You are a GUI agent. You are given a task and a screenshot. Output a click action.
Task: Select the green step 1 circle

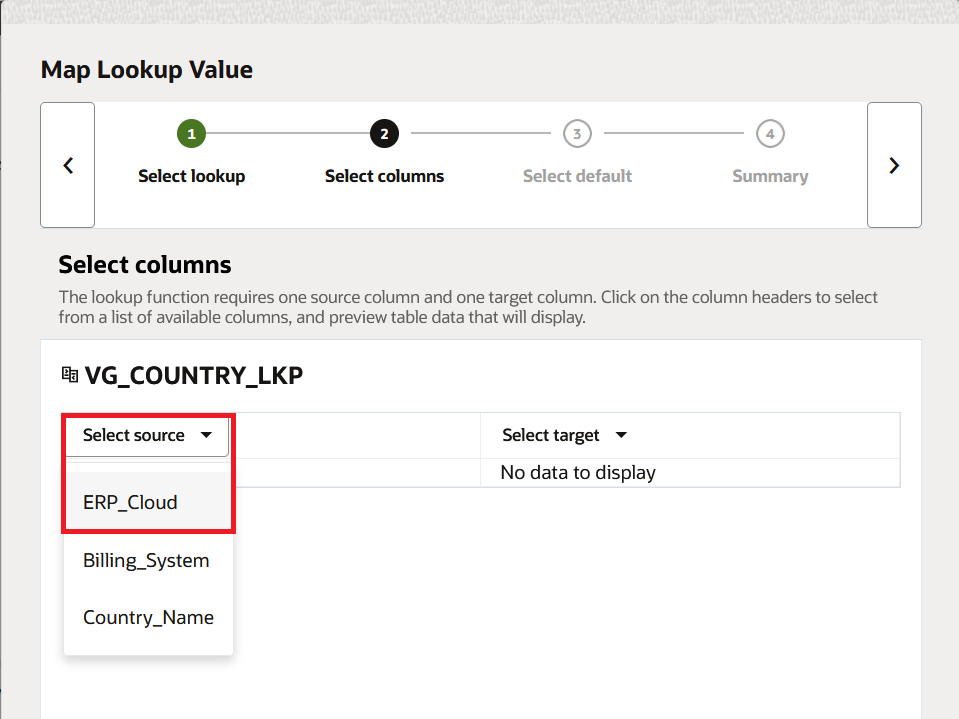click(191, 133)
